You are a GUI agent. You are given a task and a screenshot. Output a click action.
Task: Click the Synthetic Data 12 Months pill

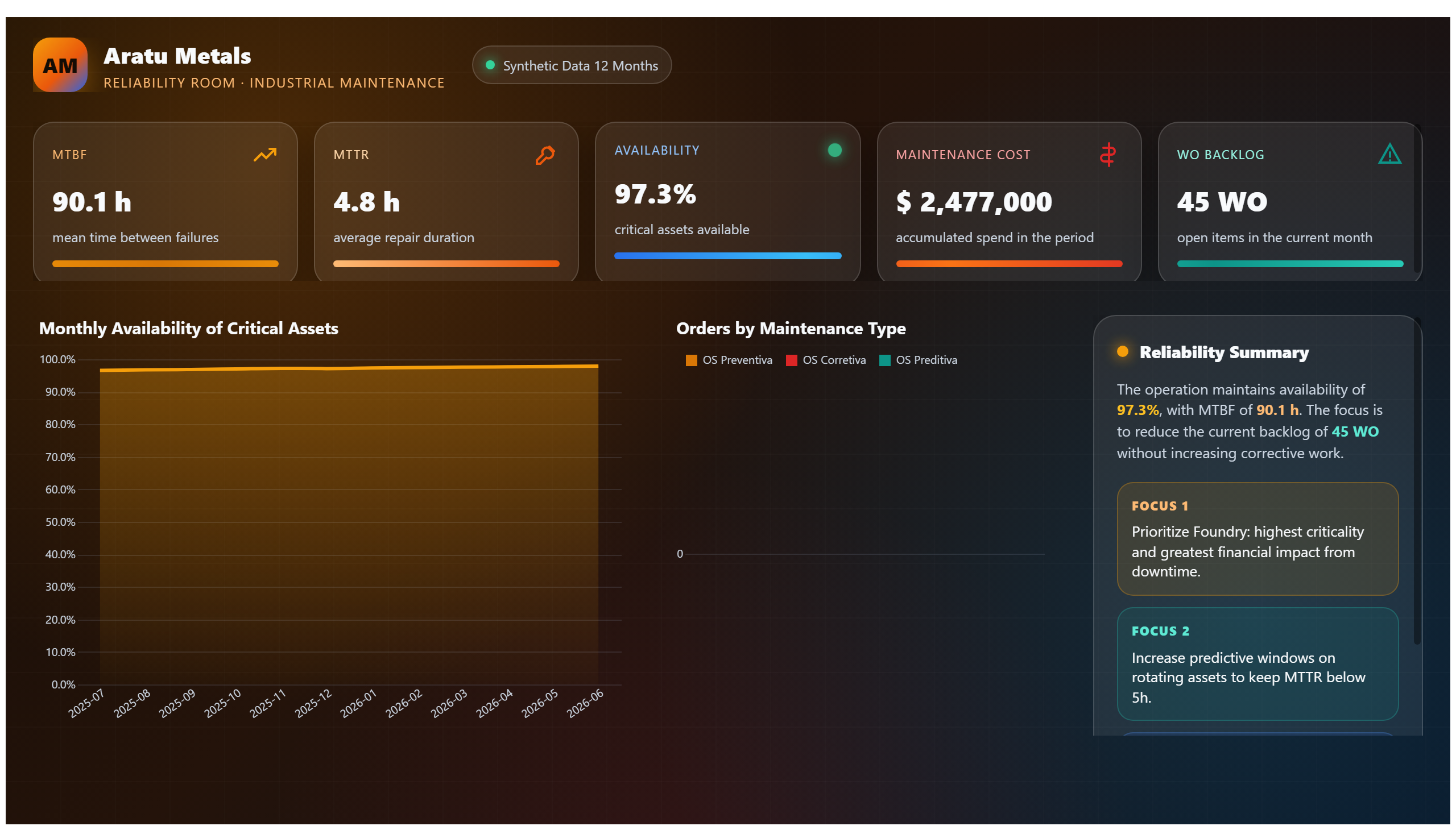click(x=572, y=65)
